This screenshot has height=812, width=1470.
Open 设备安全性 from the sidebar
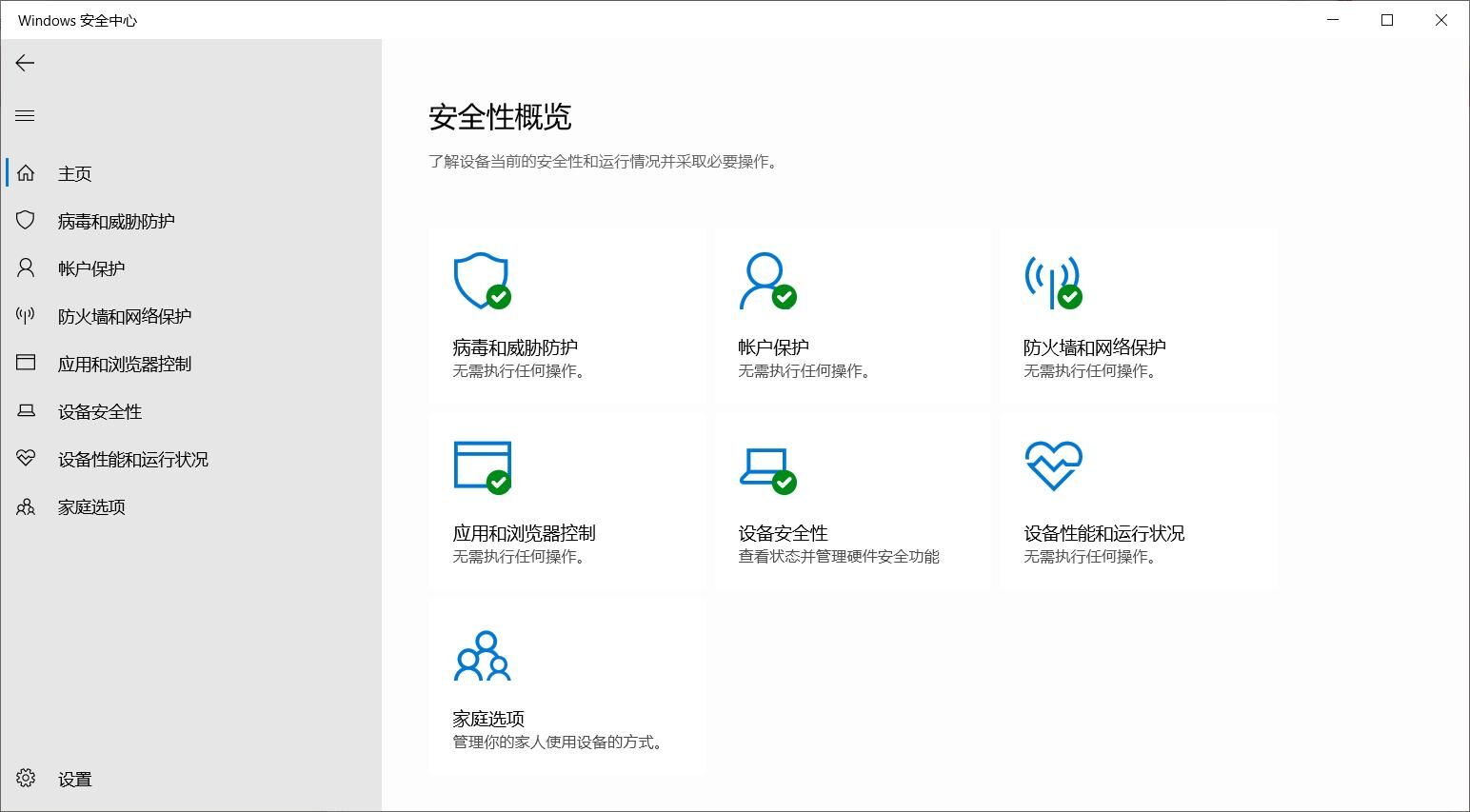pyautogui.click(x=100, y=411)
